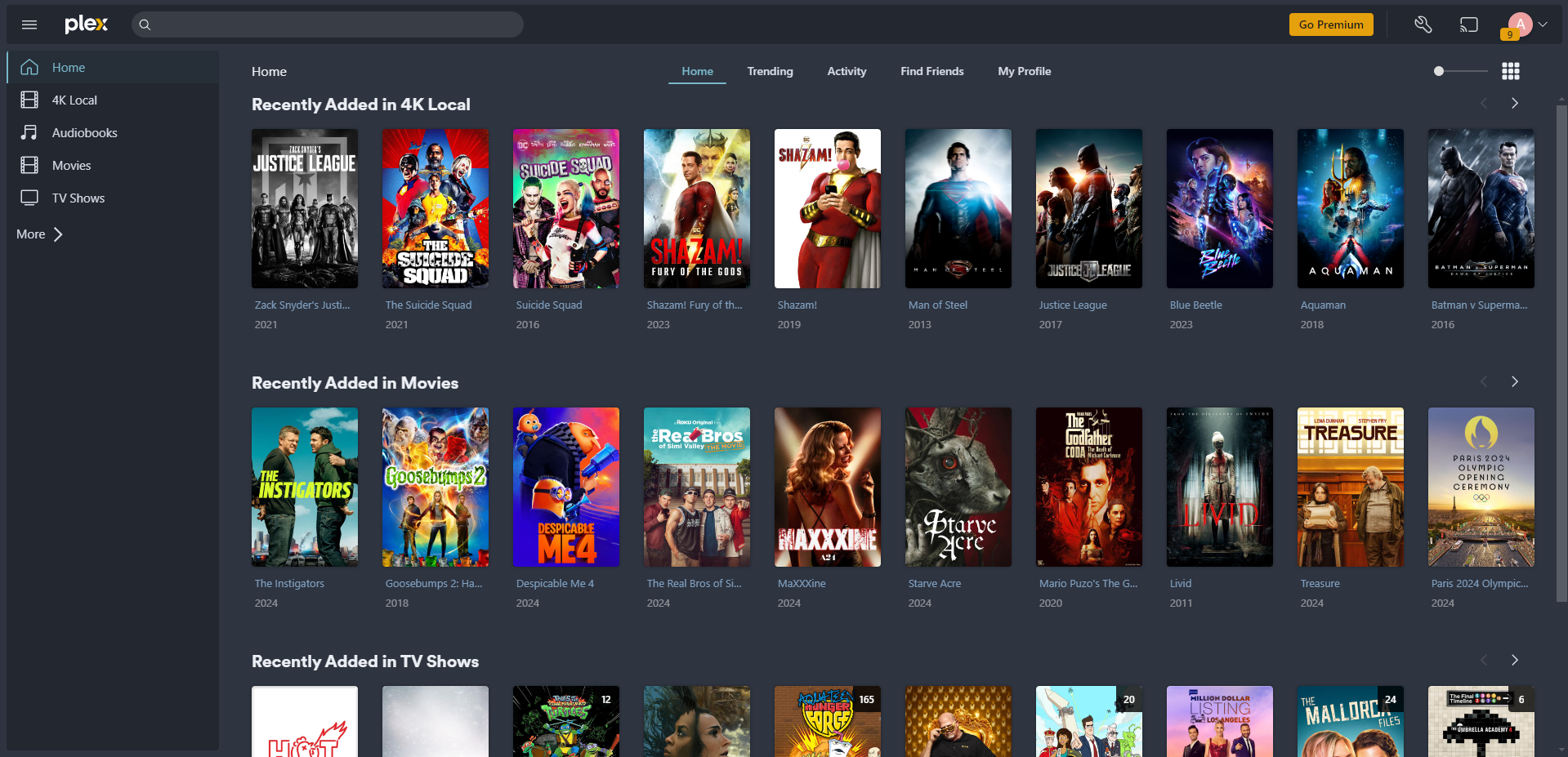Select Movies label in sidebar

coord(72,166)
